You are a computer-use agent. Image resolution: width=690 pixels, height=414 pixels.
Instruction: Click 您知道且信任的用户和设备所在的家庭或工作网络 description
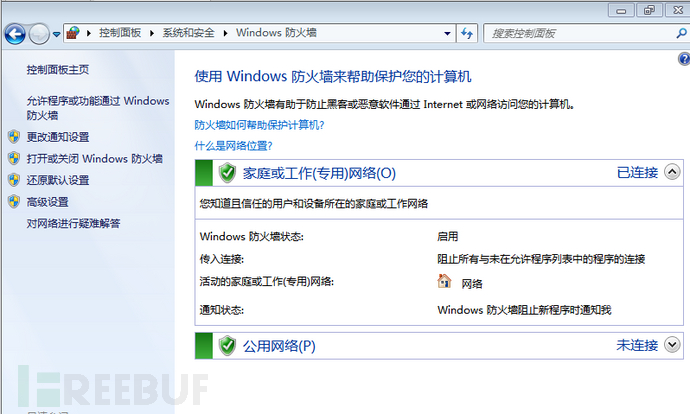tap(314, 203)
